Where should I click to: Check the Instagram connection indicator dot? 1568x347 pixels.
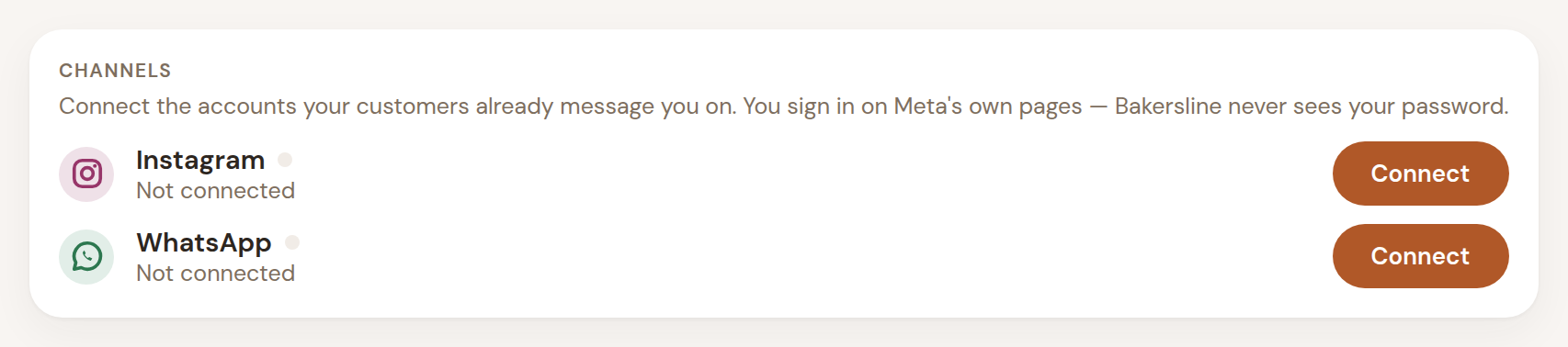pos(285,160)
